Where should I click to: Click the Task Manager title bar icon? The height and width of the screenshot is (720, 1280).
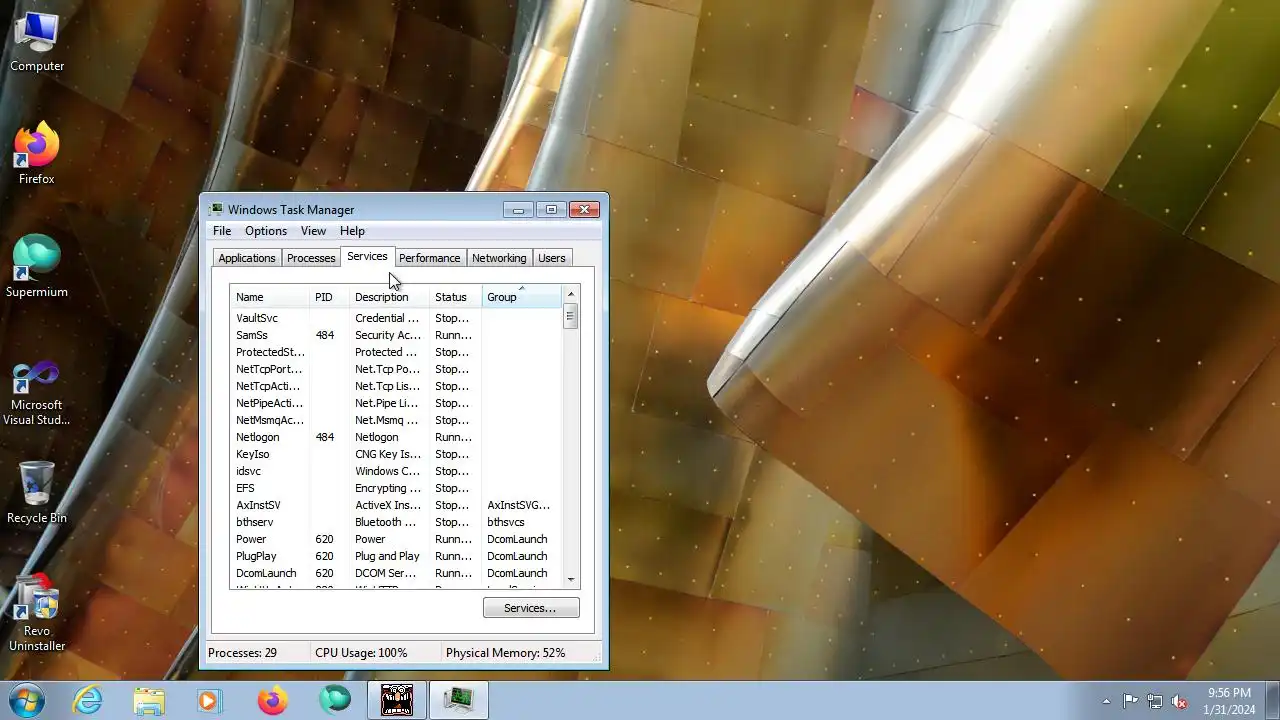[x=216, y=209]
